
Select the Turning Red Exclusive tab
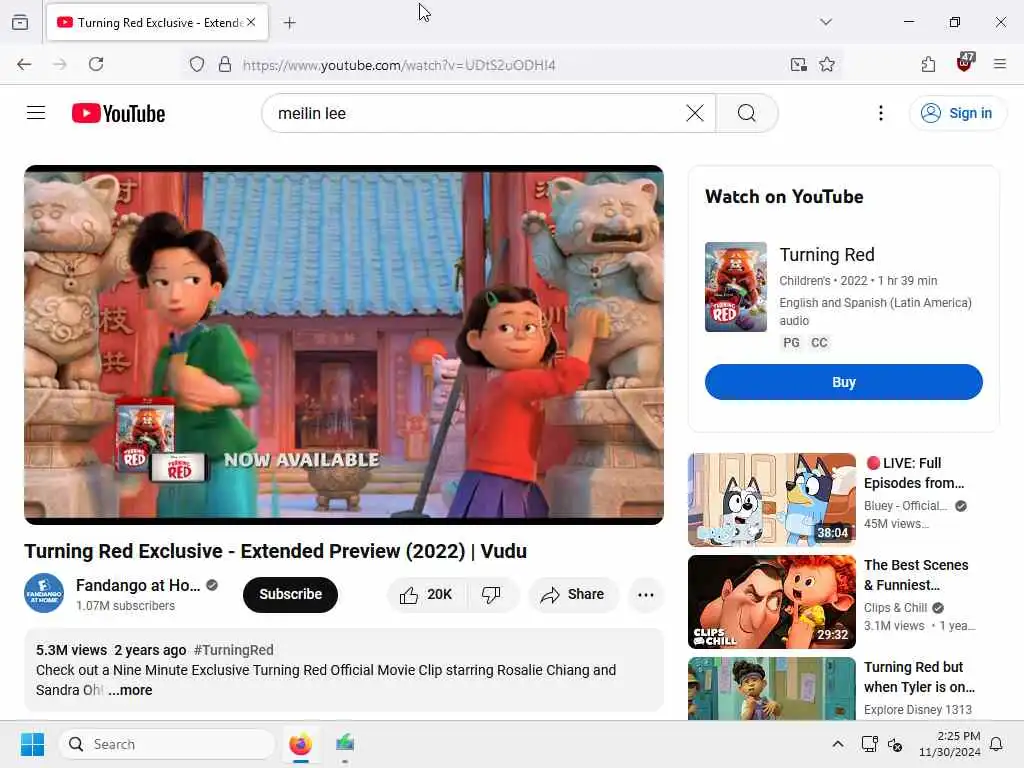click(x=157, y=22)
